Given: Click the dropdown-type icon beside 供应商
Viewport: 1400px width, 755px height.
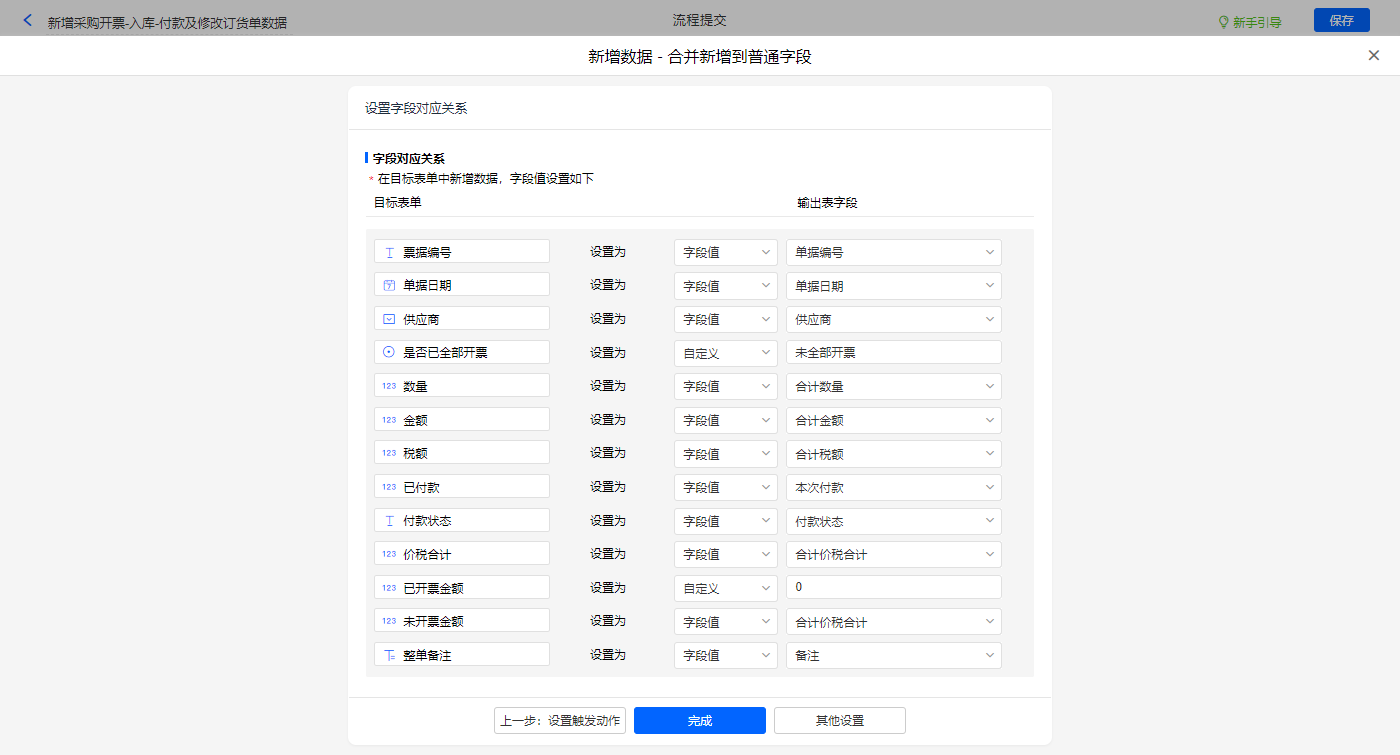Looking at the screenshot, I should 389,319.
